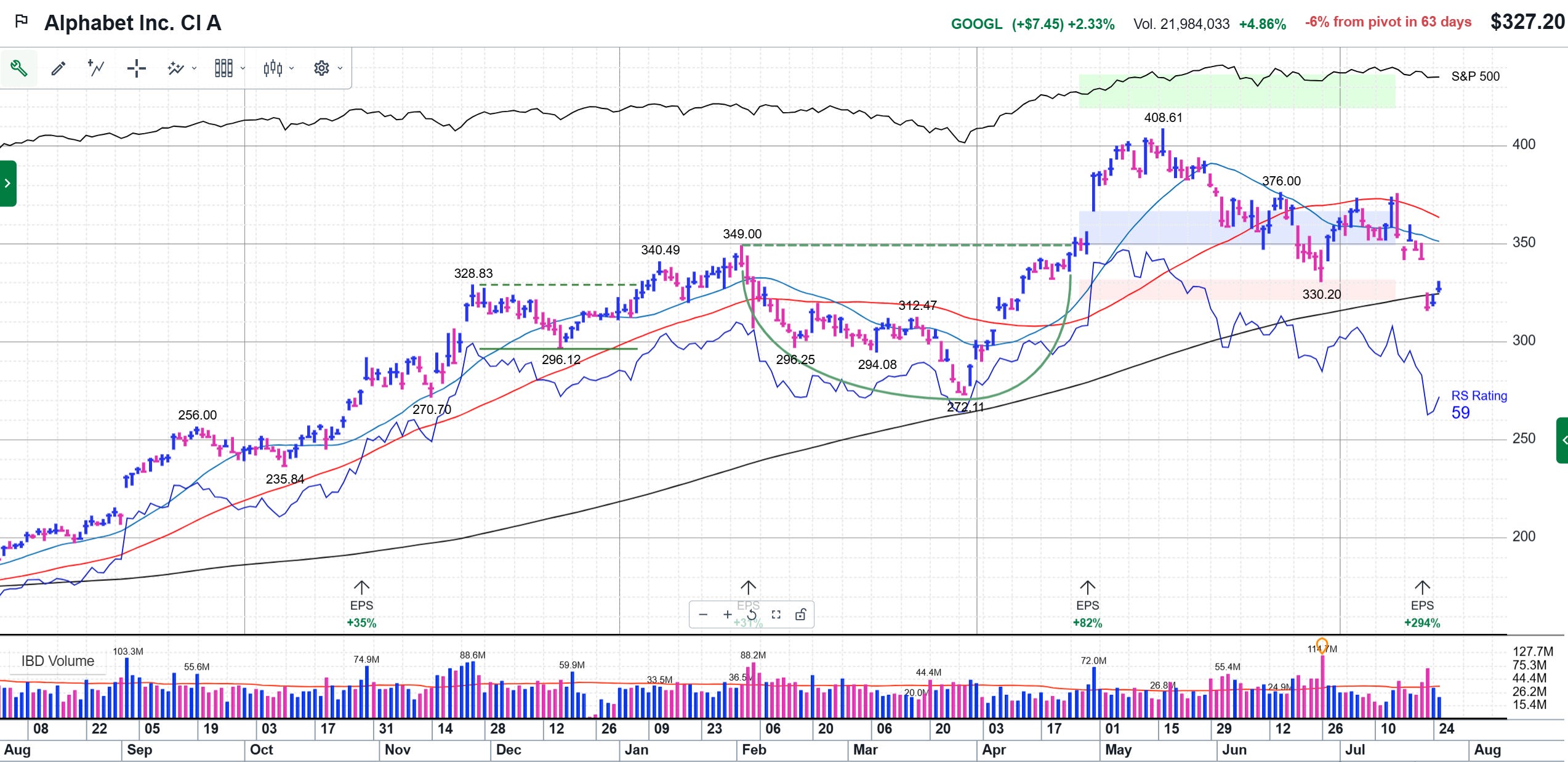Click the 340.49 price label
The image size is (1568, 762).
pos(661,250)
